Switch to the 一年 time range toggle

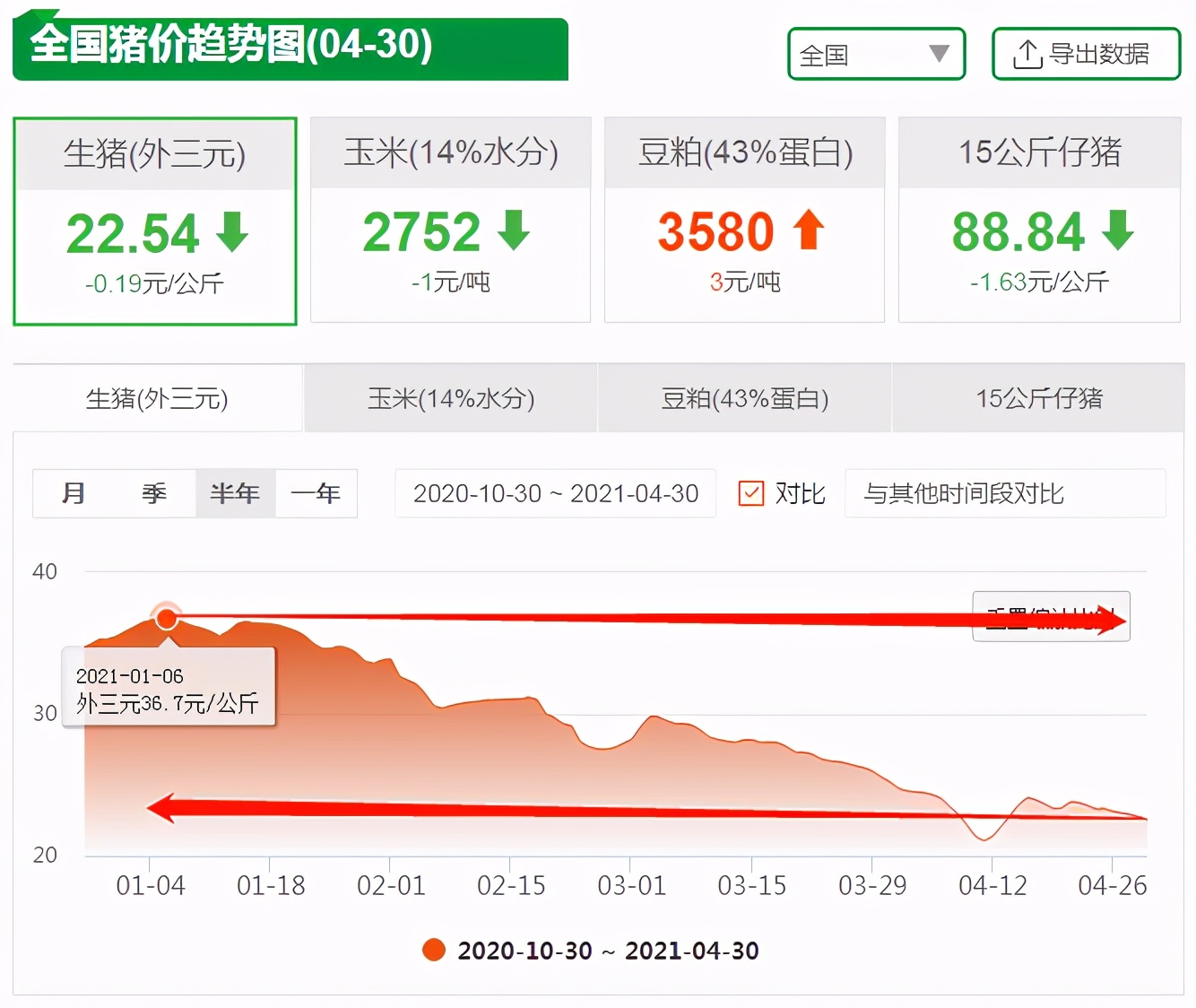pos(316,493)
